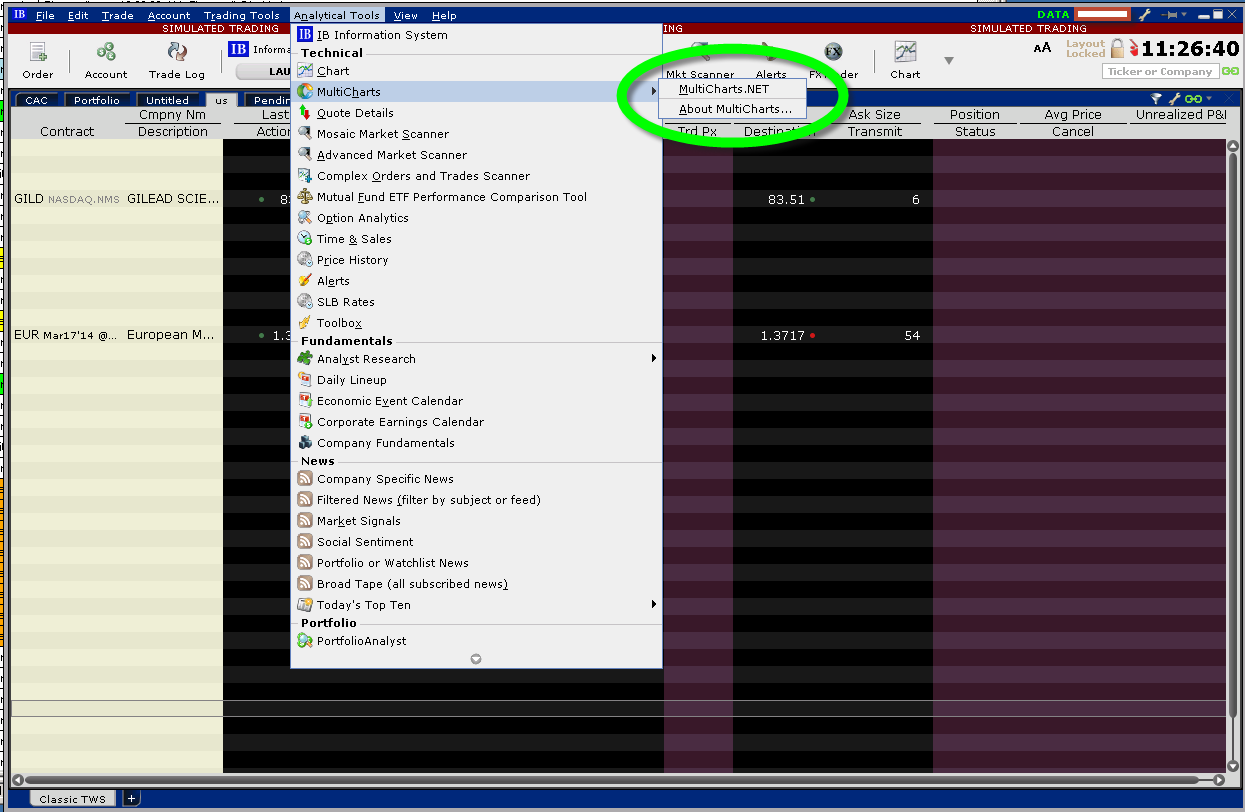
Task: Click the Price History icon
Action: click(306, 260)
